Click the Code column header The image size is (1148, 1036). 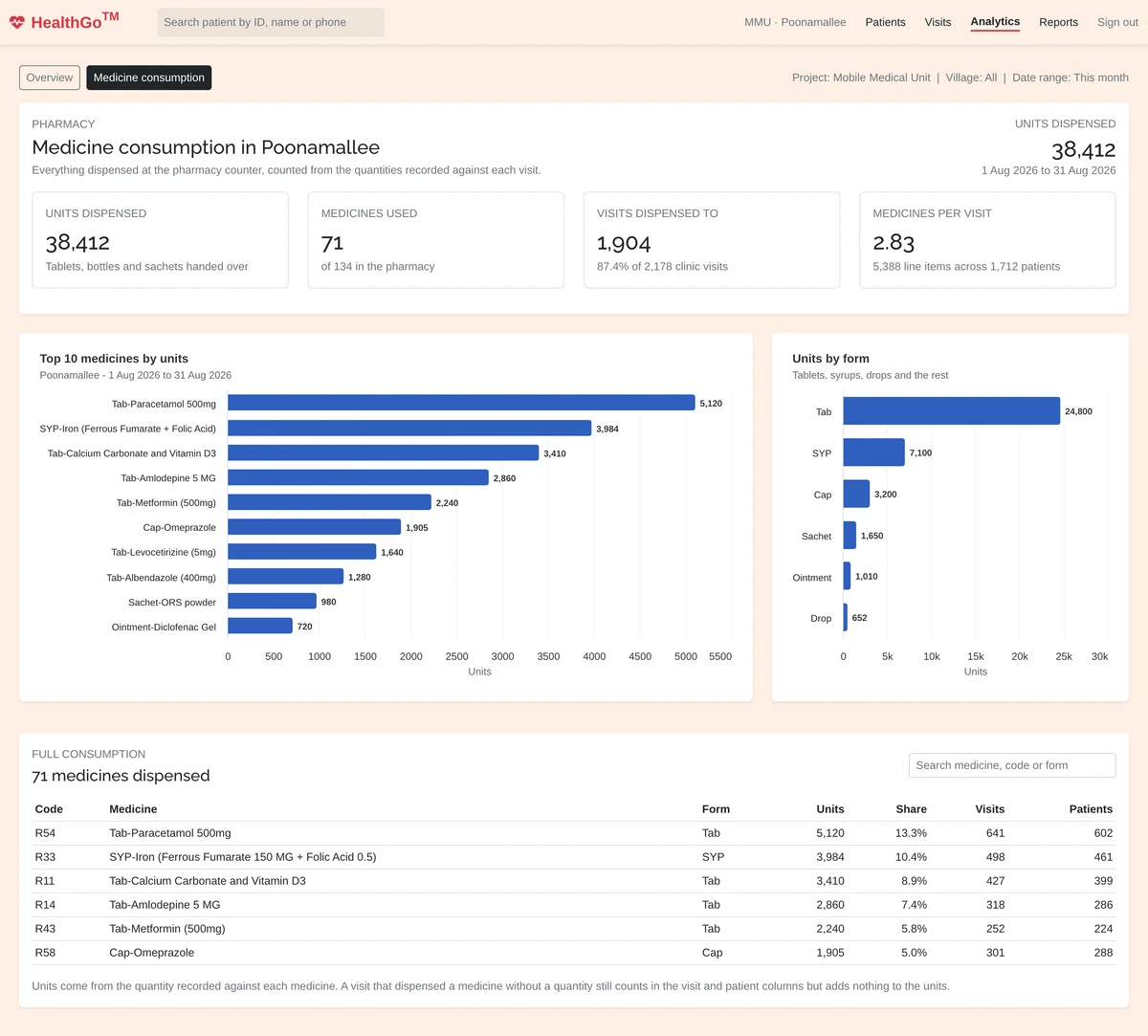click(49, 809)
